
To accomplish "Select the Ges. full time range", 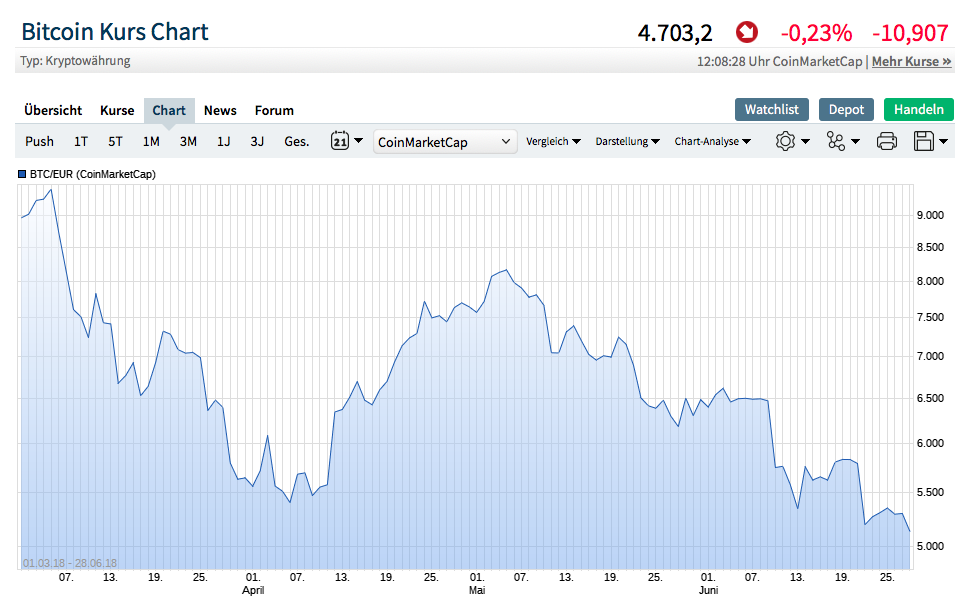I will (x=296, y=141).
